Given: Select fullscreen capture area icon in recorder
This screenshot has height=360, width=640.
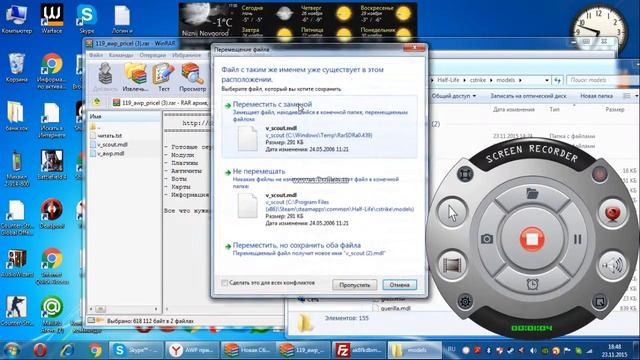Looking at the screenshot, I should click(x=464, y=174).
